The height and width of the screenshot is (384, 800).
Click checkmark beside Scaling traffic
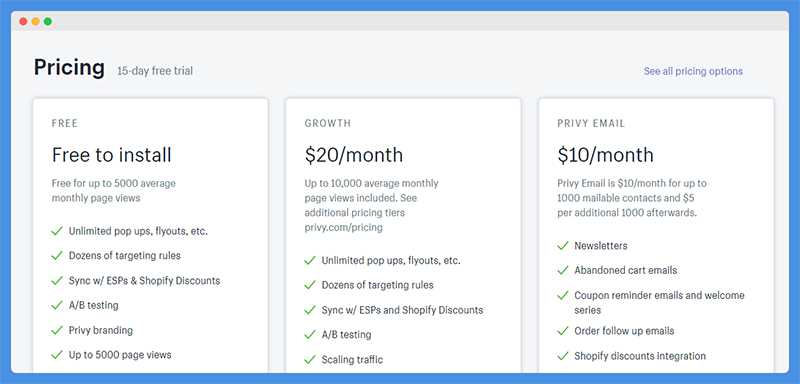(x=310, y=360)
